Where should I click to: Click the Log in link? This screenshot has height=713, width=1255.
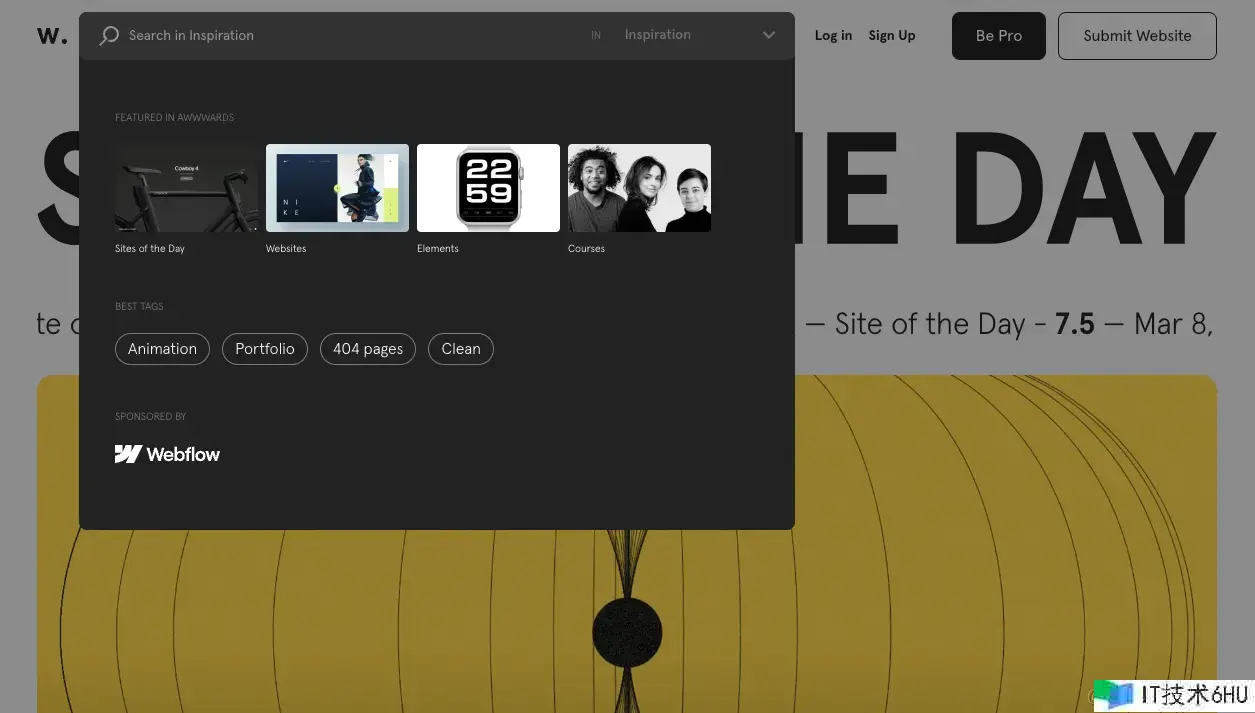click(x=833, y=36)
